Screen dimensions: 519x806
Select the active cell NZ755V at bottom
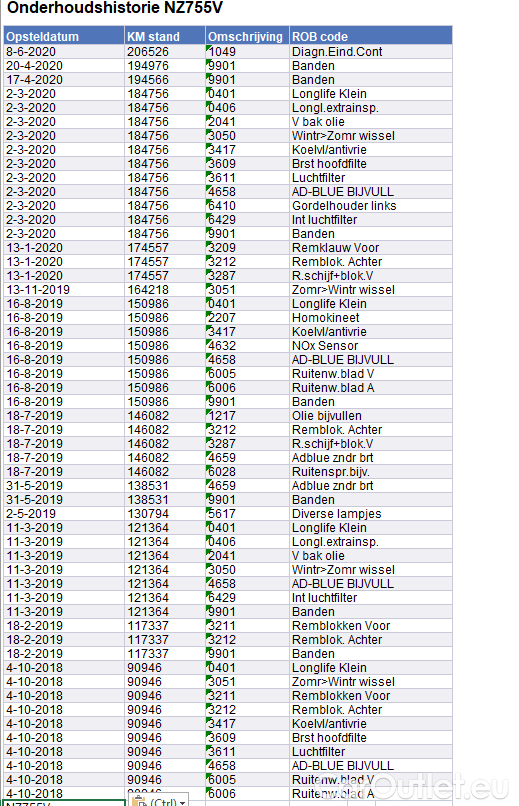[x=64, y=803]
